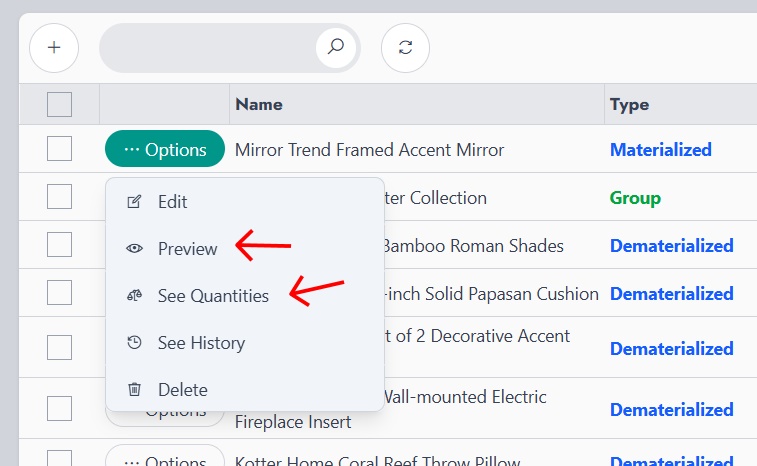The height and width of the screenshot is (466, 757).
Task: Click the eye icon next to Preview
Action: pyautogui.click(x=134, y=249)
